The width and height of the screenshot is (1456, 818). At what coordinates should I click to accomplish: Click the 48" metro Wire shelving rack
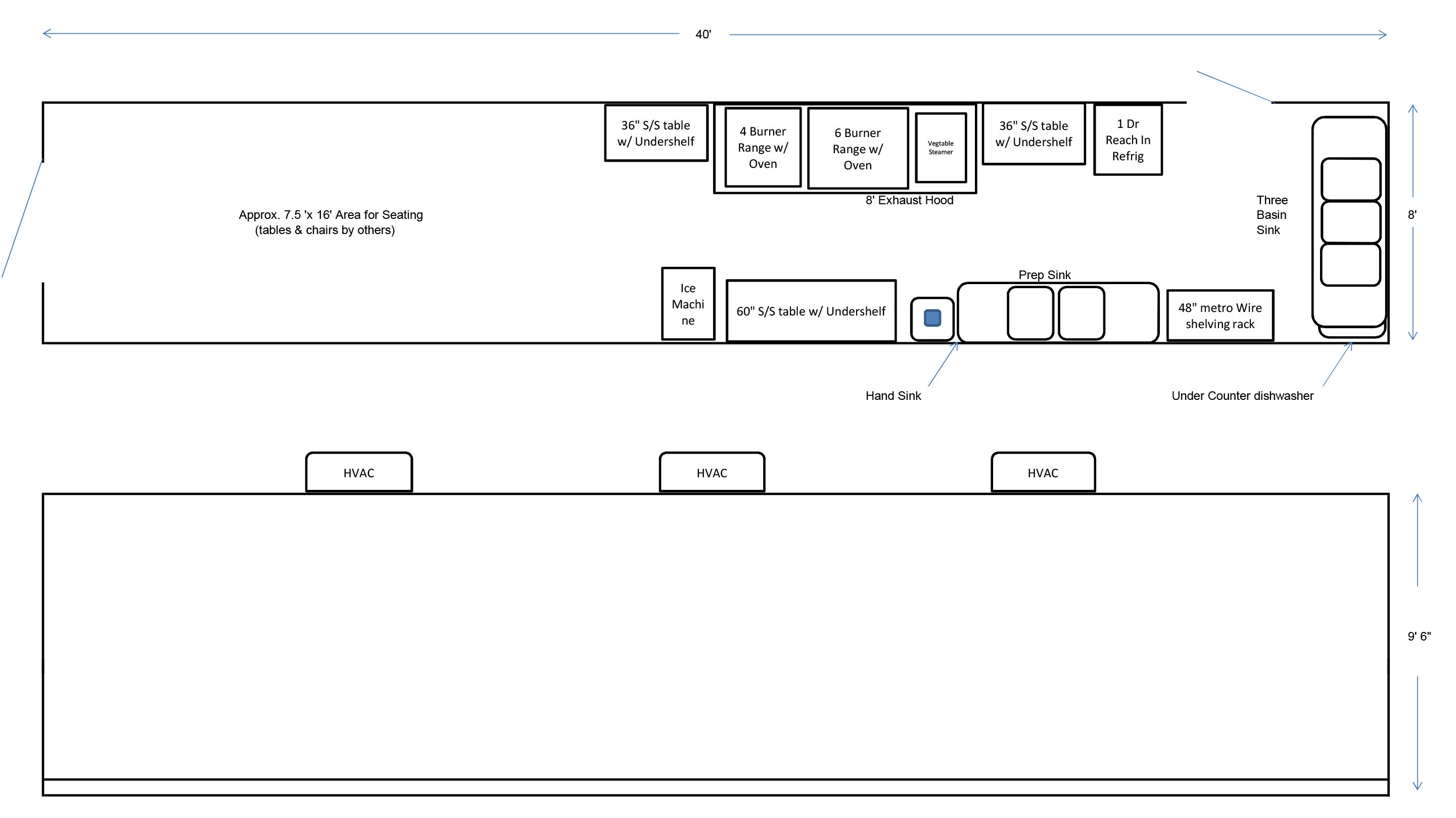tap(1220, 315)
